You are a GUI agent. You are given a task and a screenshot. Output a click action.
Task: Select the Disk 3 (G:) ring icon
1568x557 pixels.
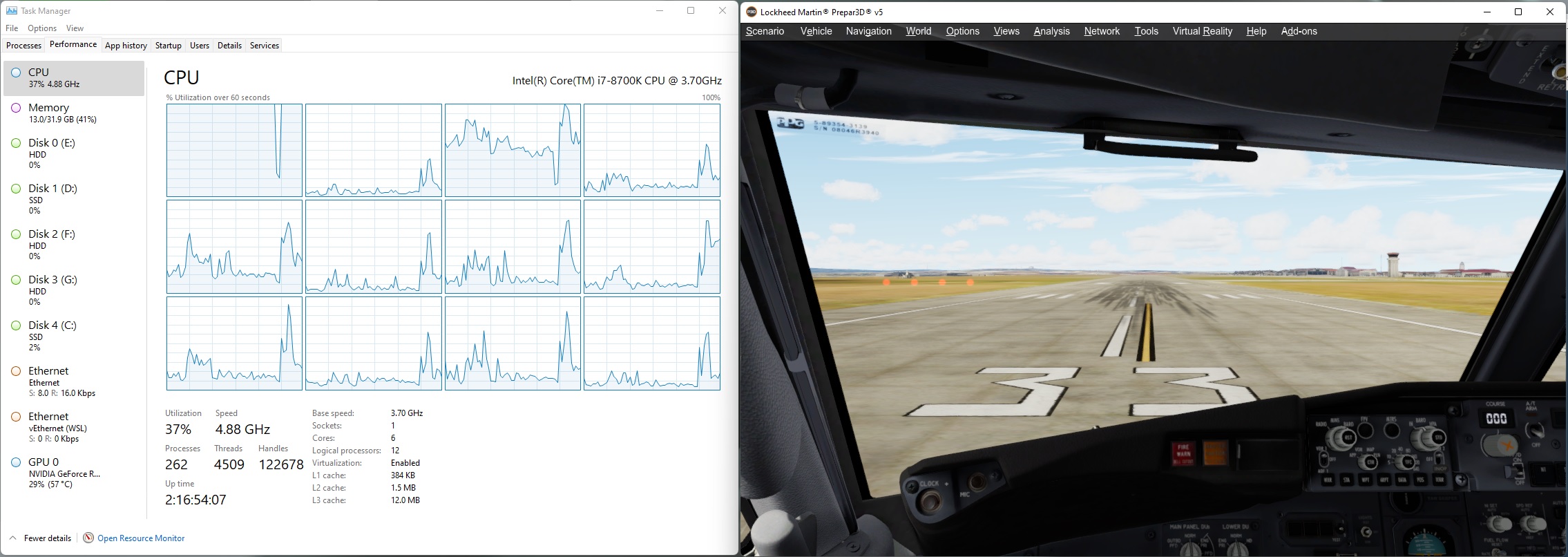(x=16, y=280)
